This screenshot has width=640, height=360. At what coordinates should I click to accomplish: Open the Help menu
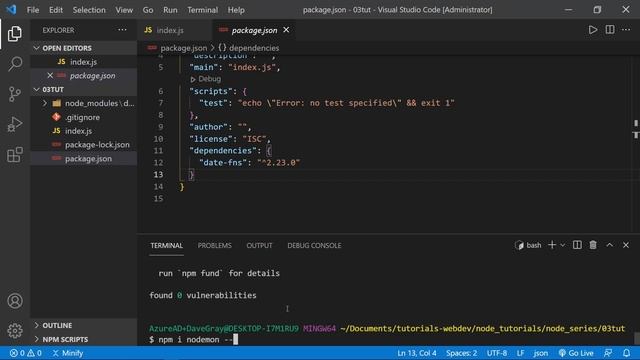pos(236,10)
